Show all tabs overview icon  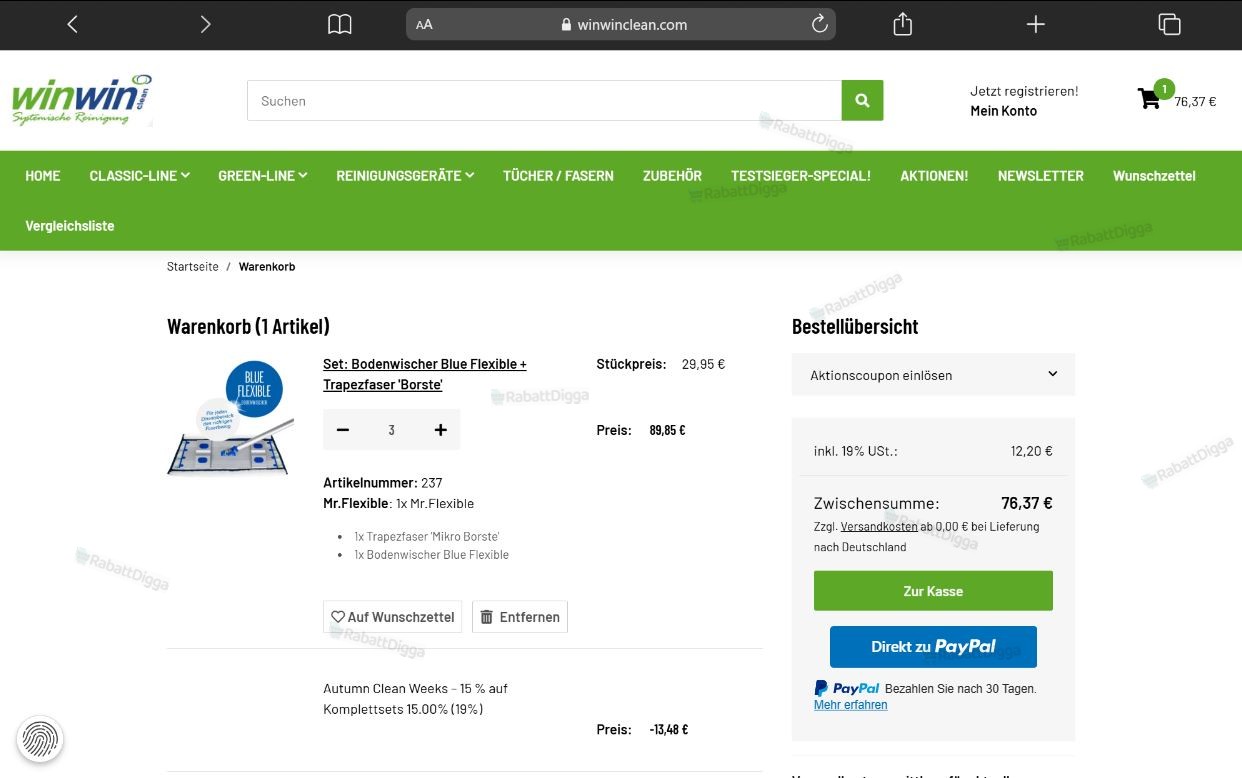[x=1169, y=24]
